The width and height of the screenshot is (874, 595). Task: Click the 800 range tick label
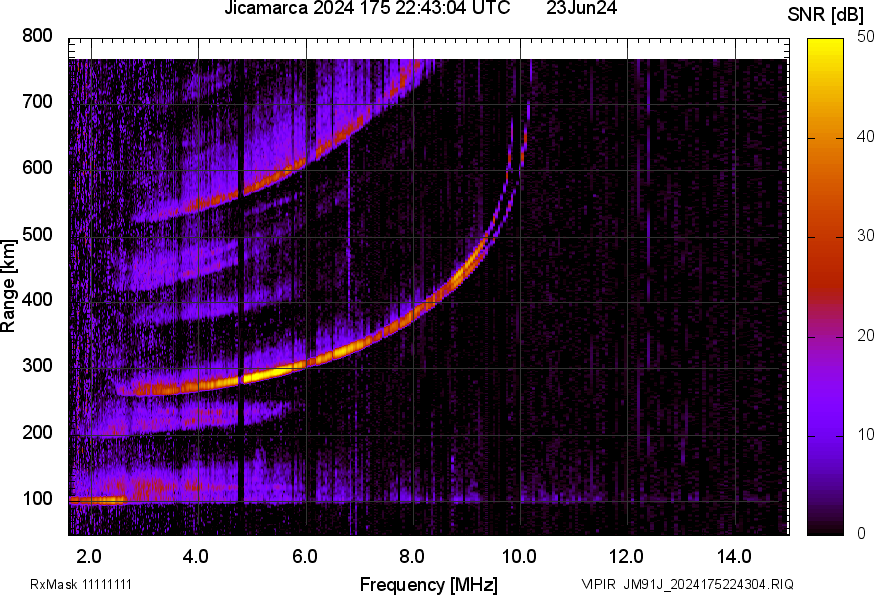click(37, 37)
